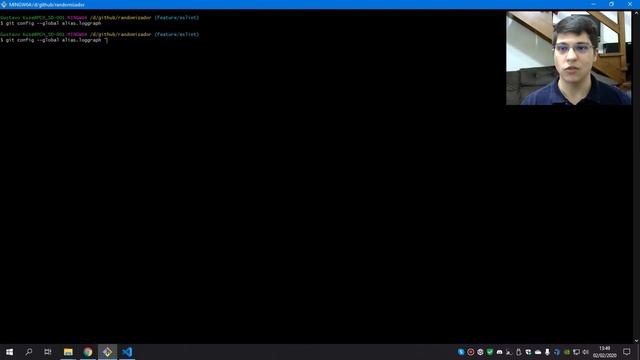
Task: Click the MINGW64 window title text
Action: [x=47, y=4]
